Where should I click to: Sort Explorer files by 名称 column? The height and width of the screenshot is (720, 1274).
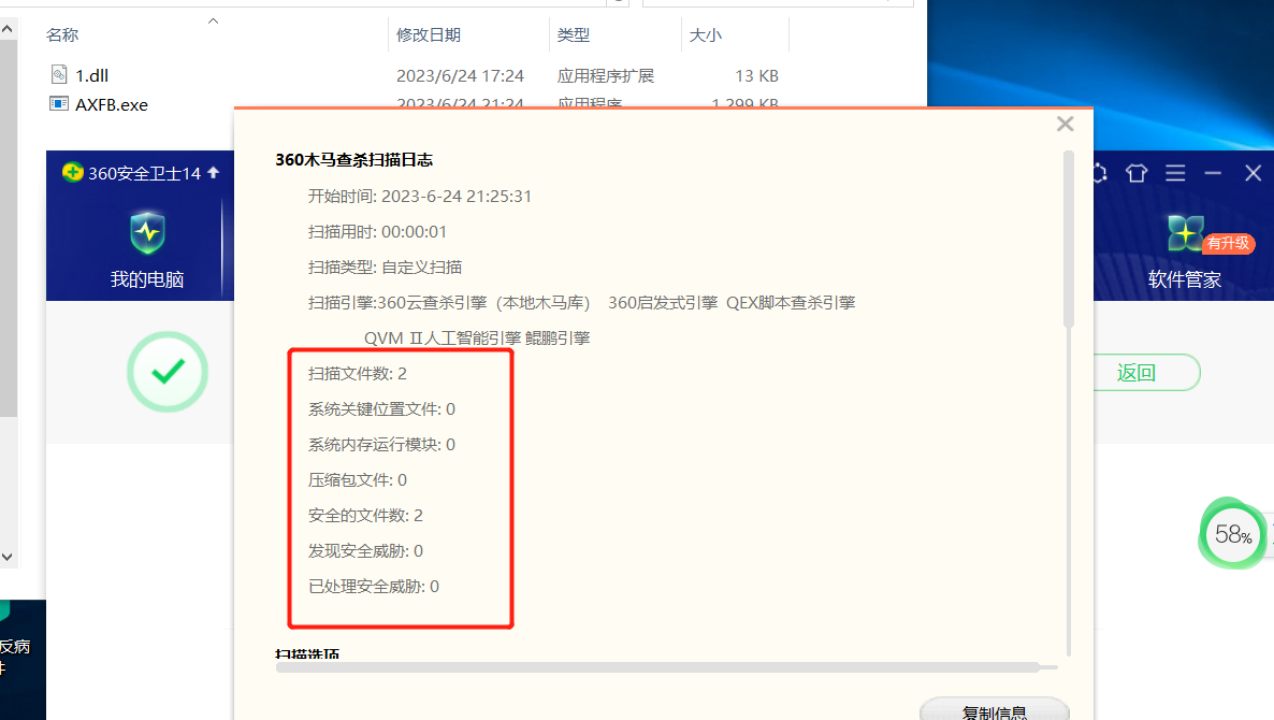62,35
